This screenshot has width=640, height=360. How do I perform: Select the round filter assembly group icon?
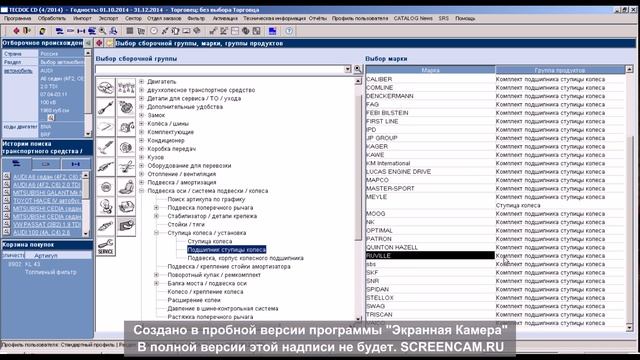pos(106,187)
